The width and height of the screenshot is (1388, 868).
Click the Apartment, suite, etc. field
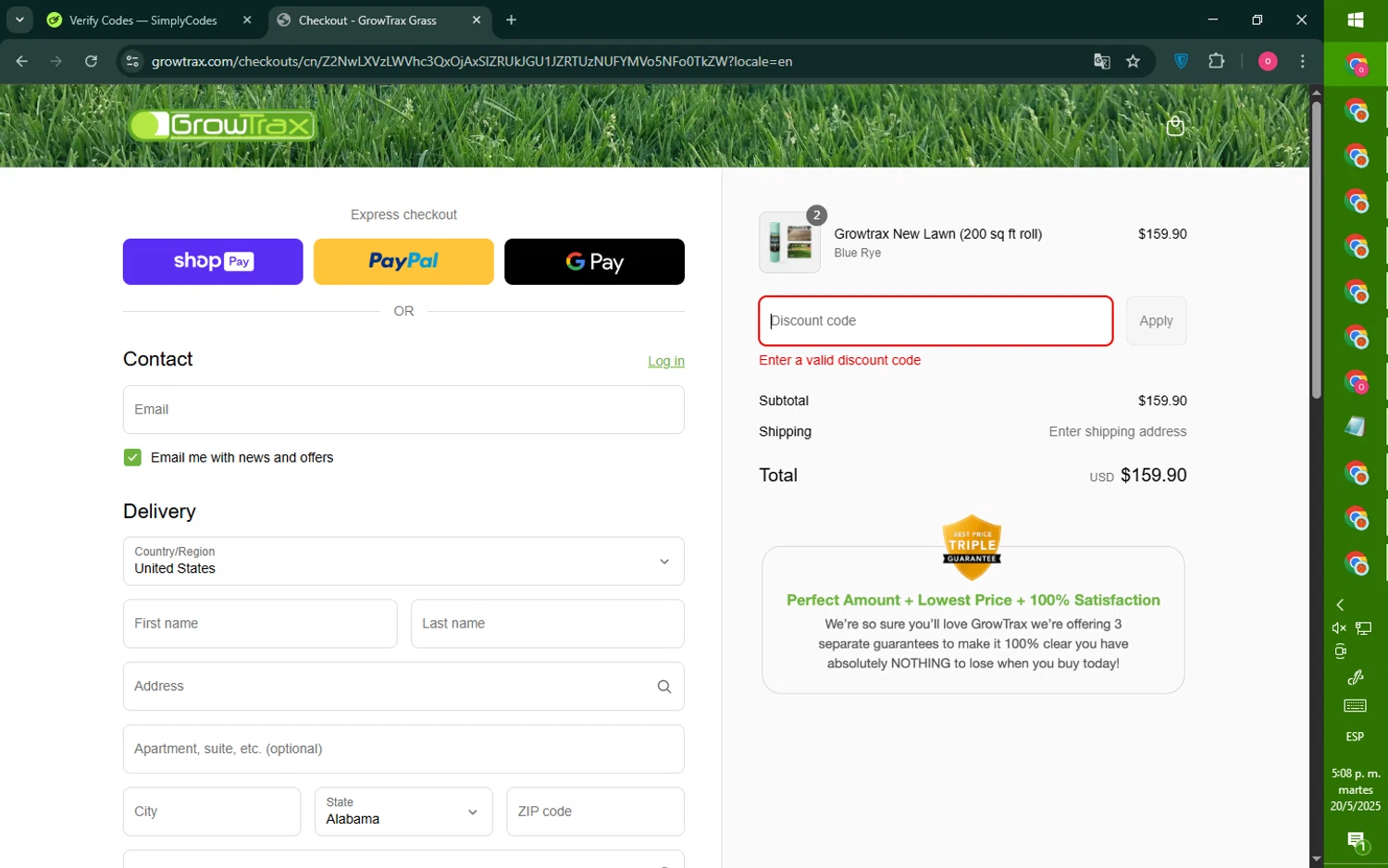point(403,749)
